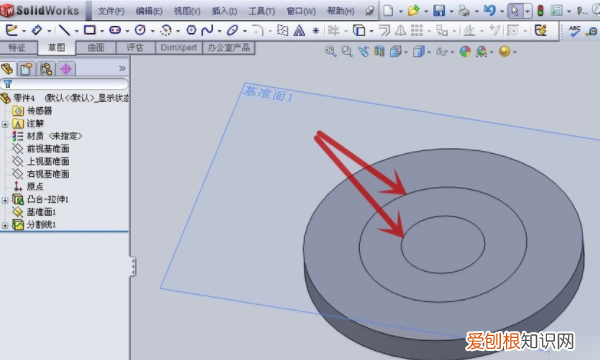Click the Zoom to Area icon
Viewport: 600px width, 360px height.
coord(347,51)
